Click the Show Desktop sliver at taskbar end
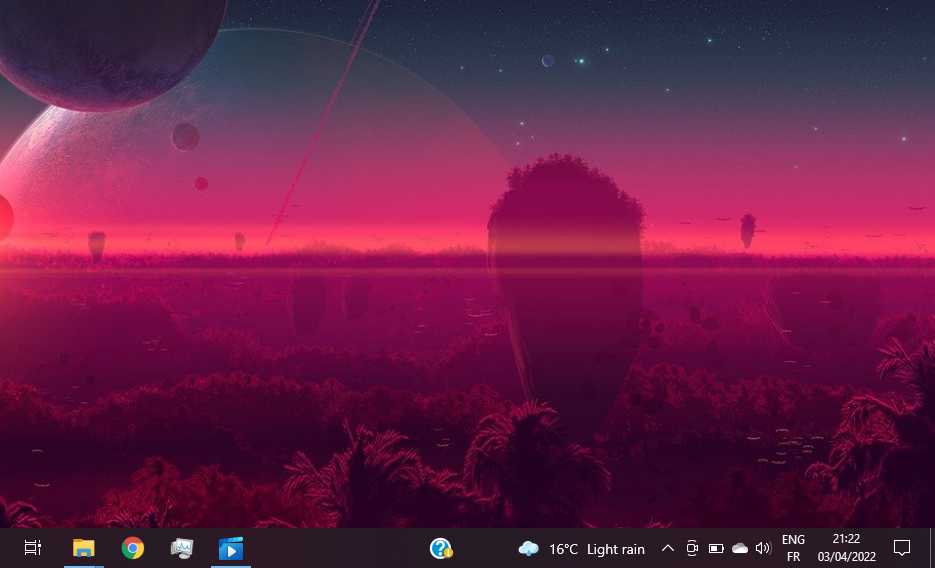The height and width of the screenshot is (568, 935). point(931,548)
